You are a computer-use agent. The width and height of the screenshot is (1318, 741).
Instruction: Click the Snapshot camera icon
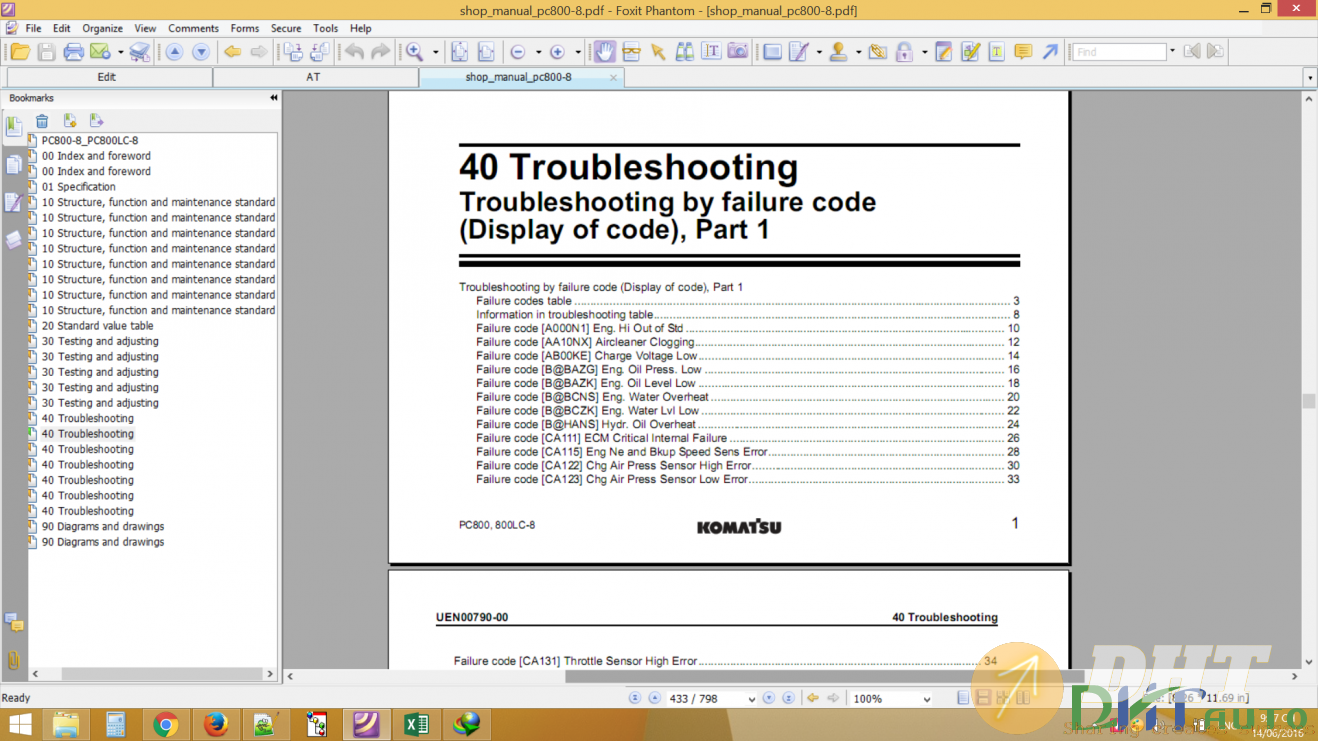[x=738, y=52]
